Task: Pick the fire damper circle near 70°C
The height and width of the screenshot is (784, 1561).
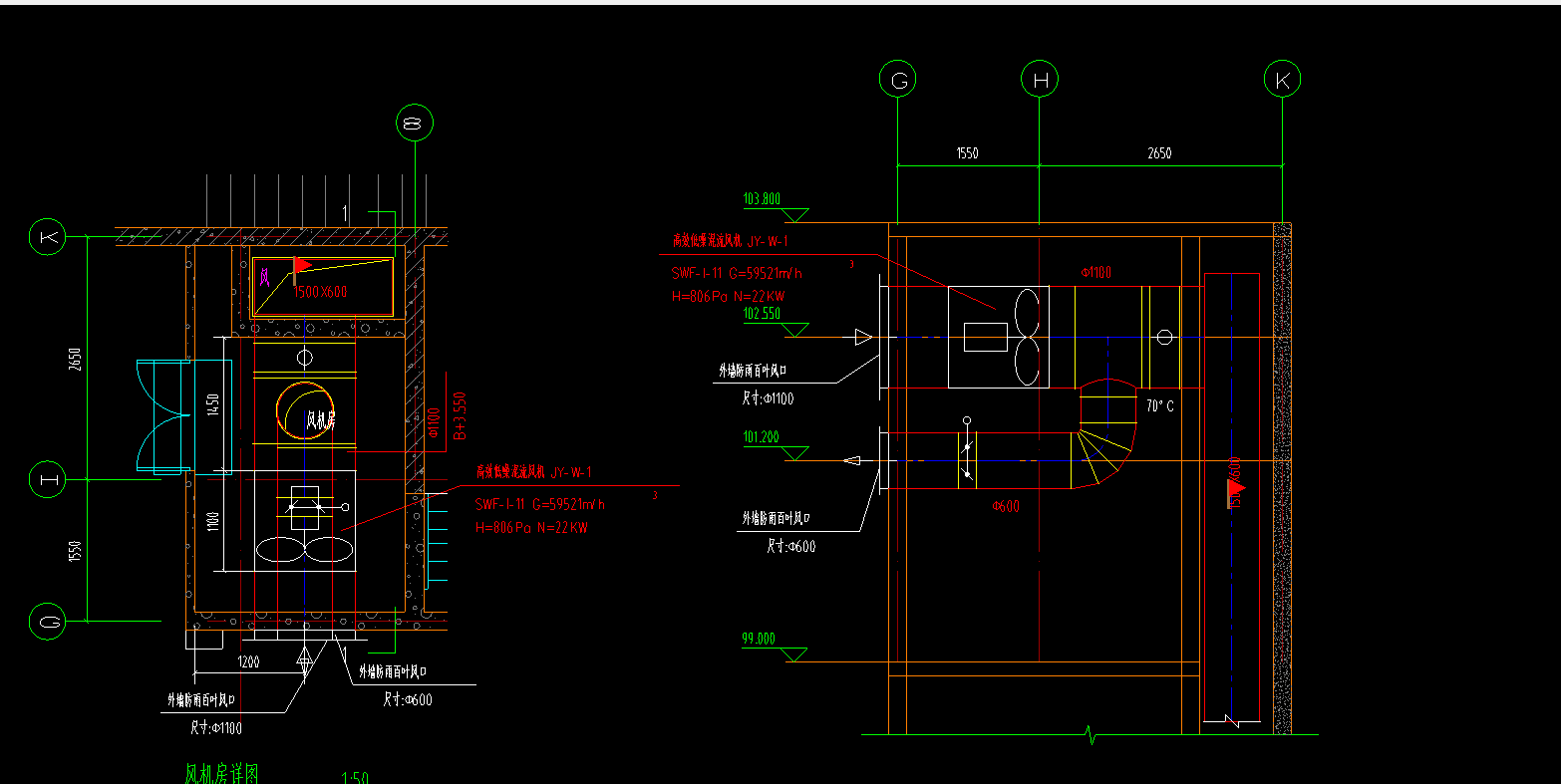Action: [x=1164, y=338]
